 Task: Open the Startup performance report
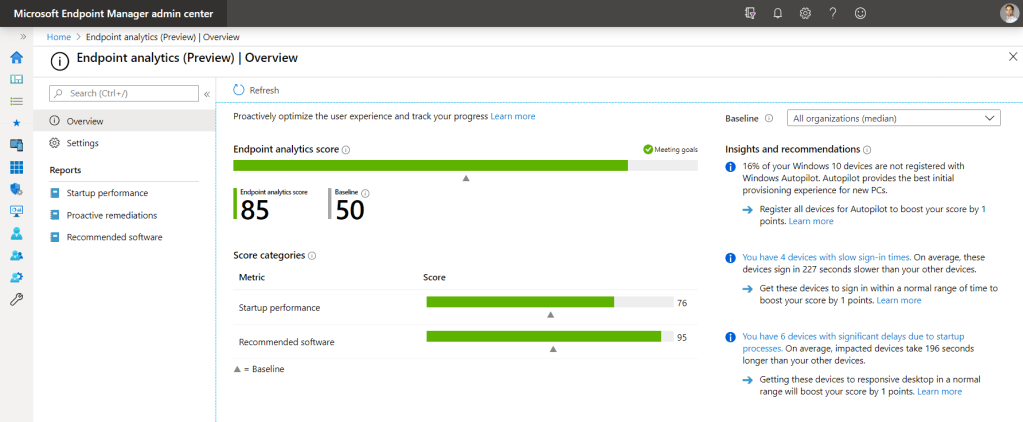tap(107, 192)
